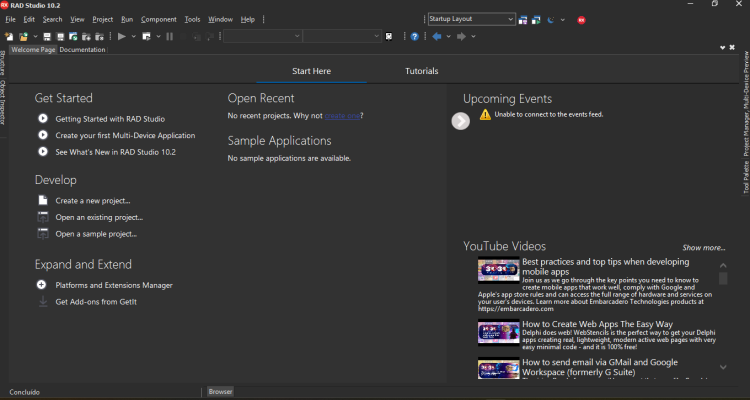The image size is (750, 400).
Task: Expand the Open Project dropdown arrow
Action: tap(35, 36)
